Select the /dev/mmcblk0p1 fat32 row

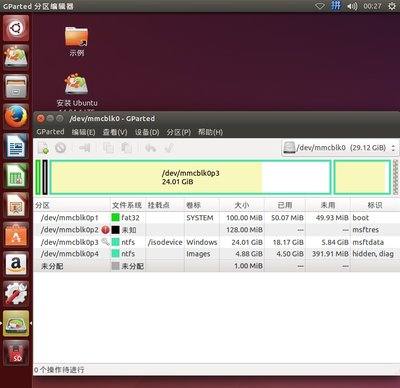217,218
